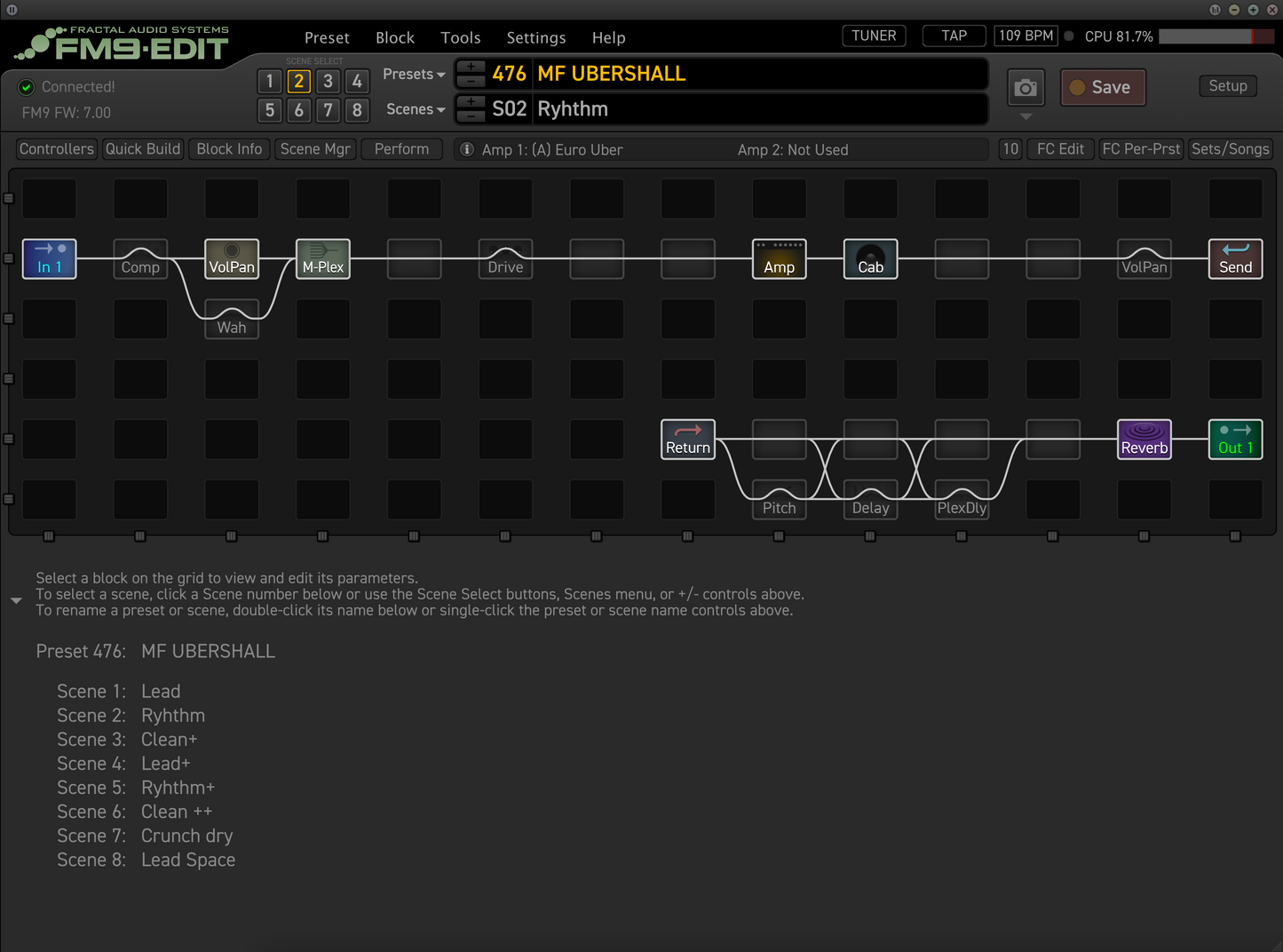Select the Amp block
The width and height of the screenshot is (1283, 952).
point(780,258)
